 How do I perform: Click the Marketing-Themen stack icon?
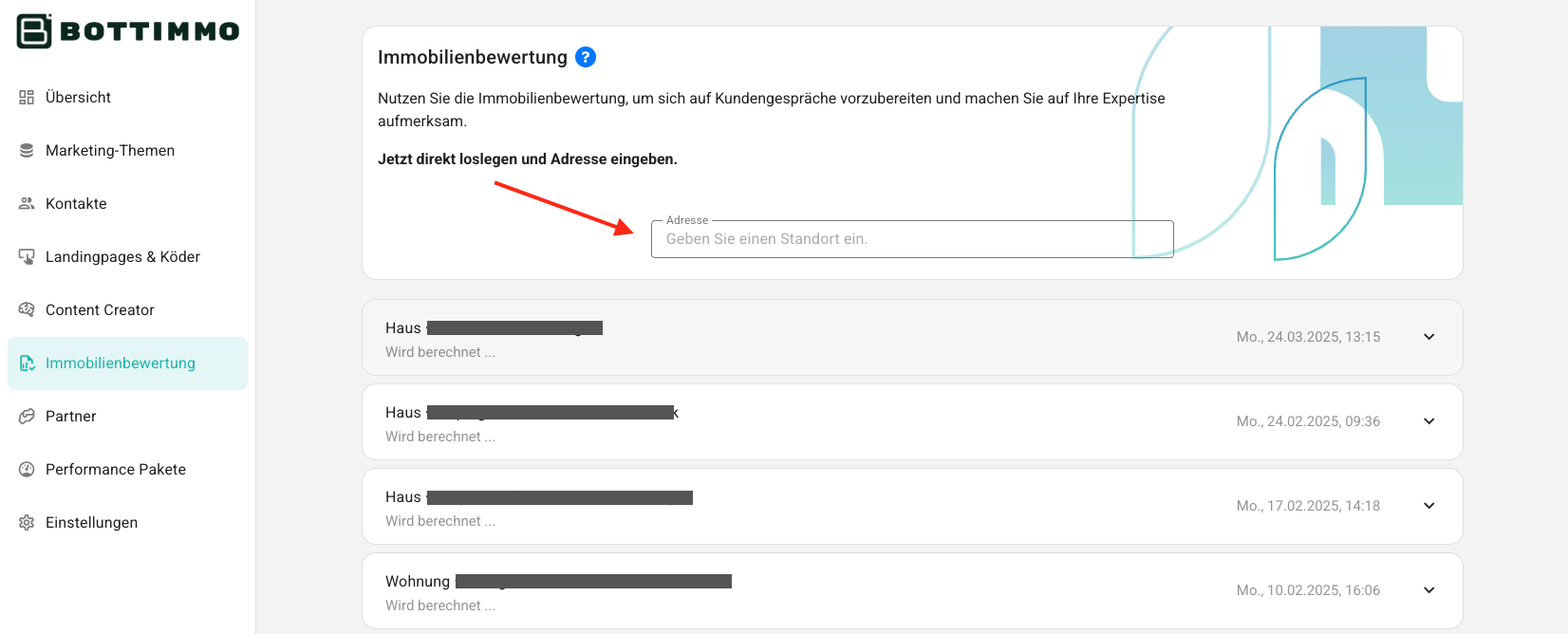coord(27,150)
